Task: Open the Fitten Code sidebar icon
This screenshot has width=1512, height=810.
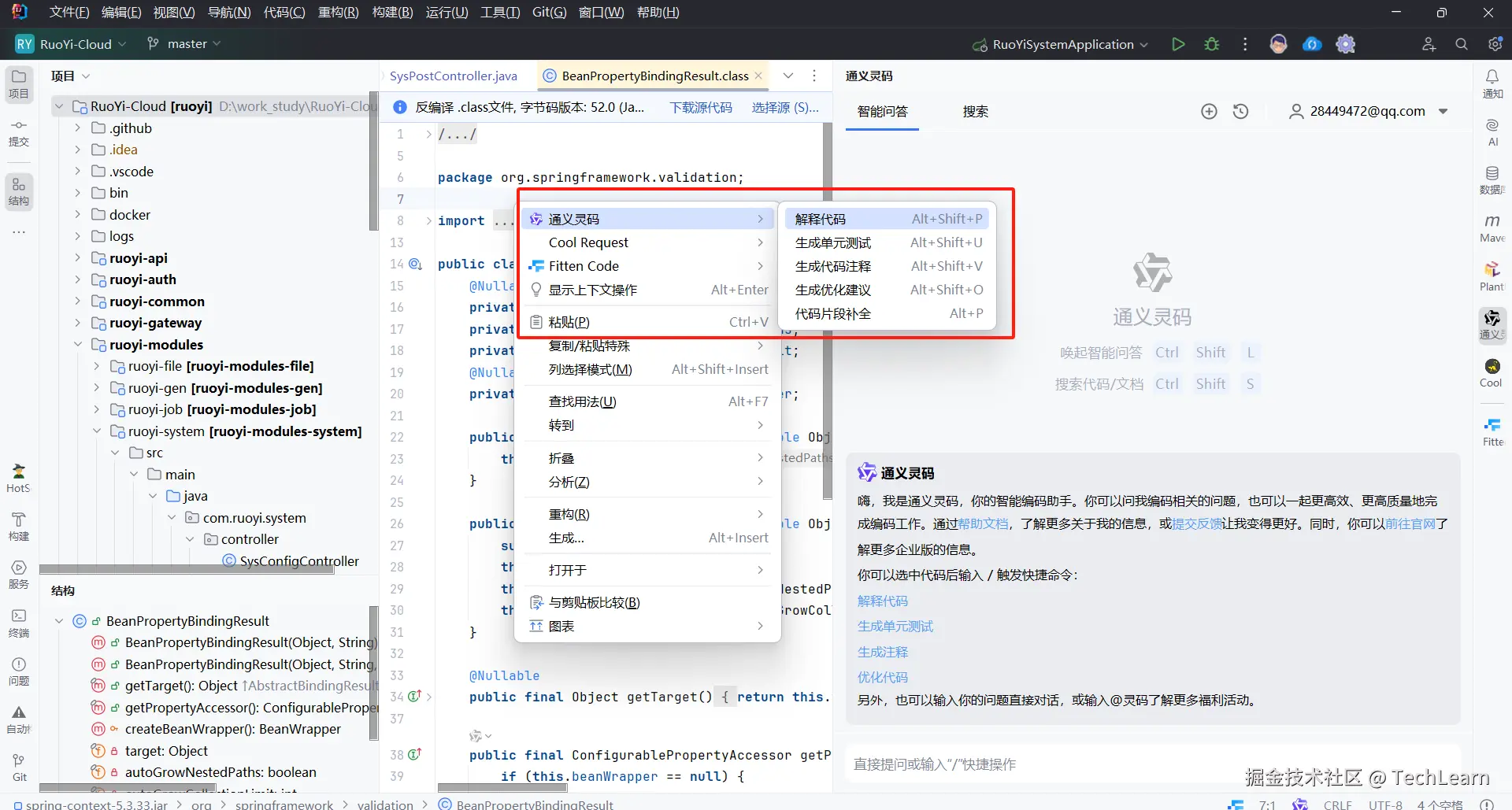Action: [1492, 431]
